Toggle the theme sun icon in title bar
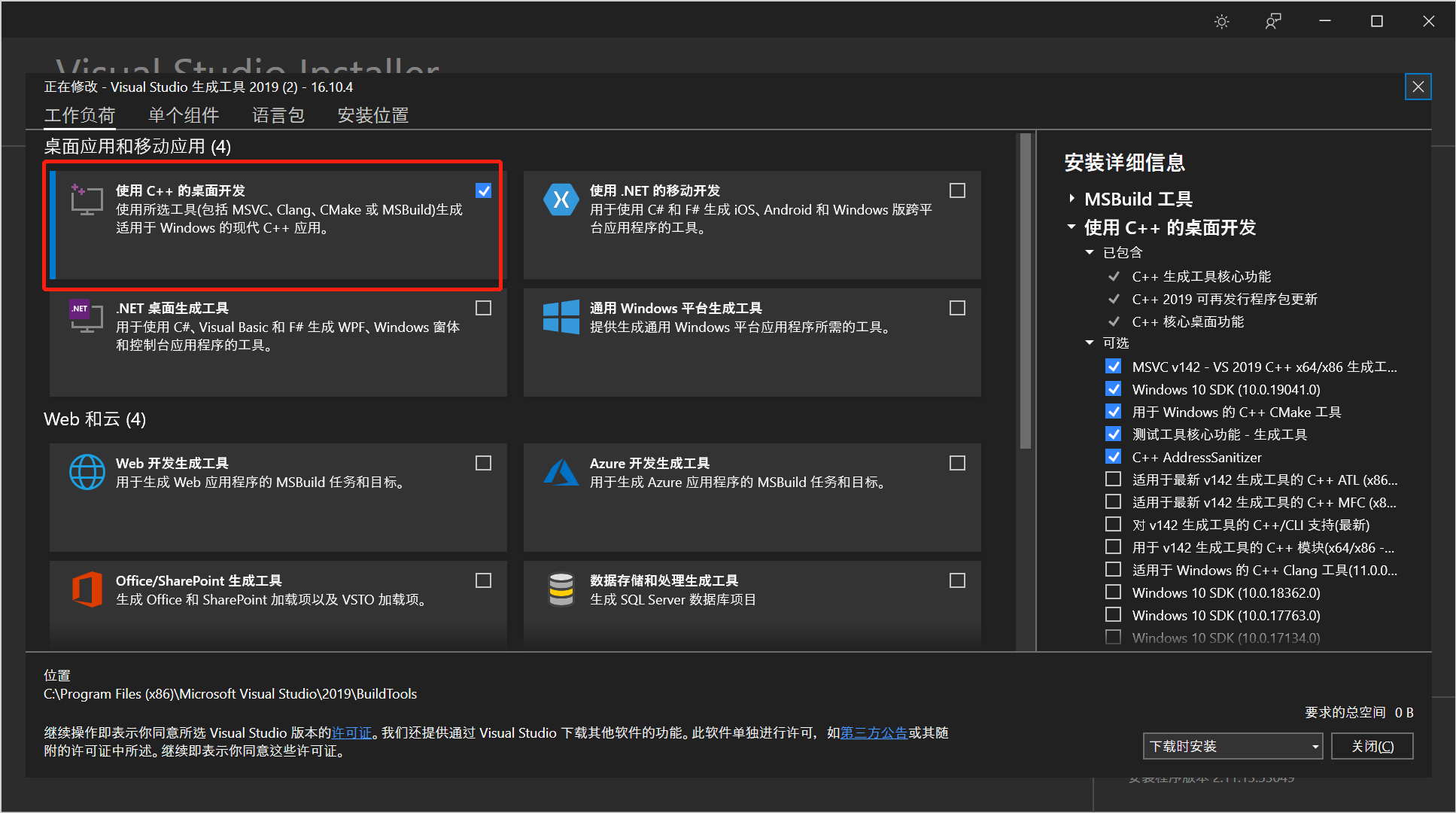1456x813 pixels. click(1221, 22)
